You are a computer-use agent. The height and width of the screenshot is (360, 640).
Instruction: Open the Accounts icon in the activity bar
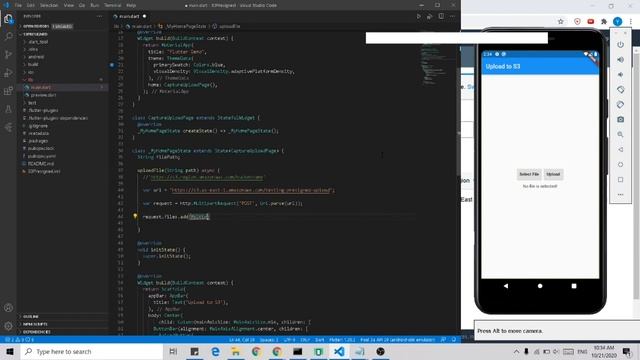click(x=8, y=308)
